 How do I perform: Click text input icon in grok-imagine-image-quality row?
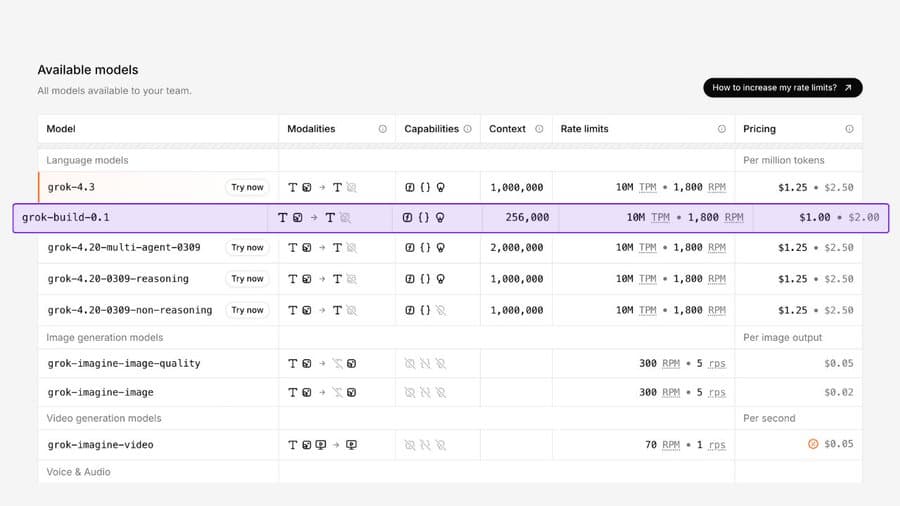coord(293,364)
